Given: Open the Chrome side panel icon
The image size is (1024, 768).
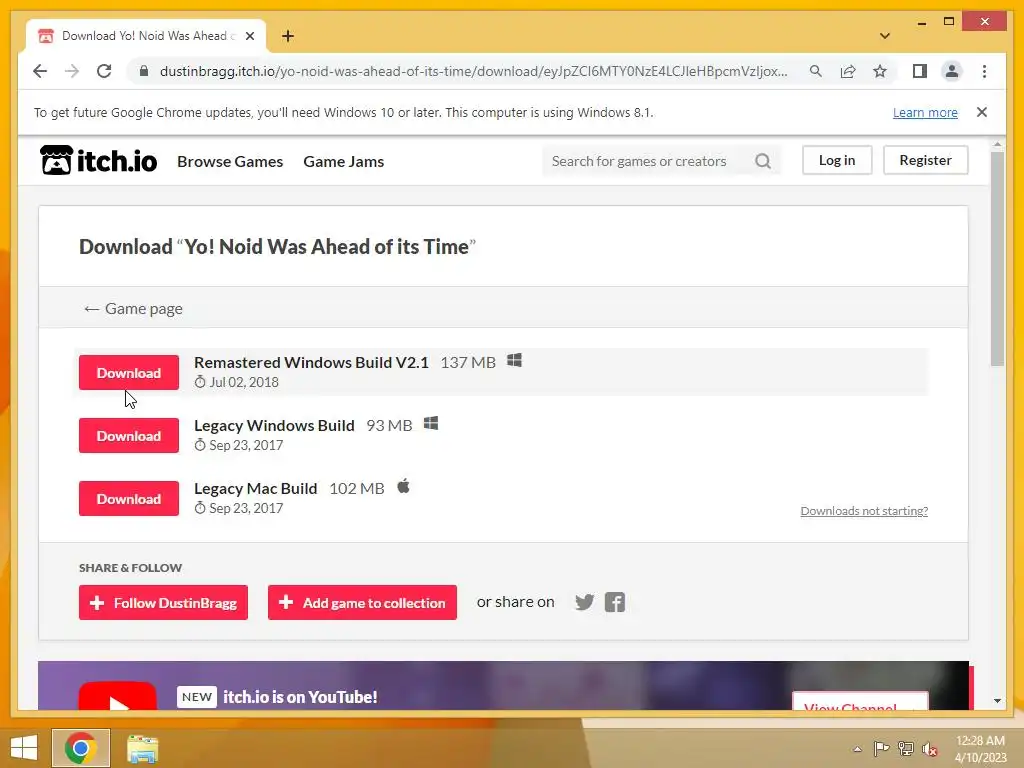Looking at the screenshot, I should click(920, 71).
